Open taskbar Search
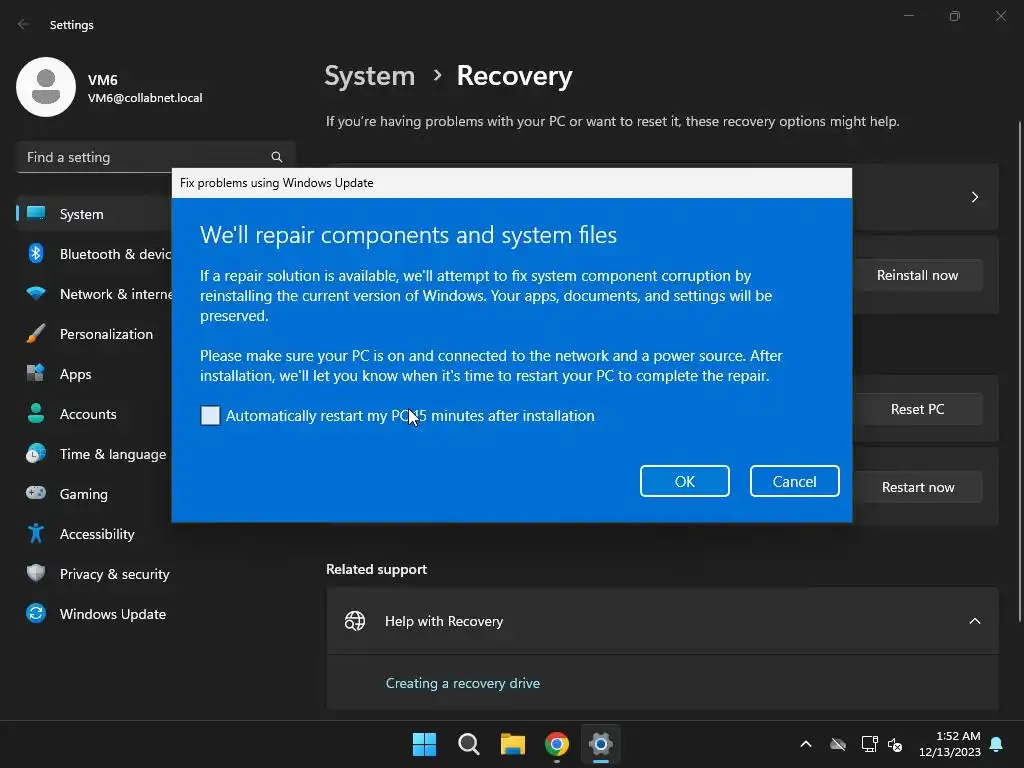This screenshot has width=1024, height=768. pos(469,744)
